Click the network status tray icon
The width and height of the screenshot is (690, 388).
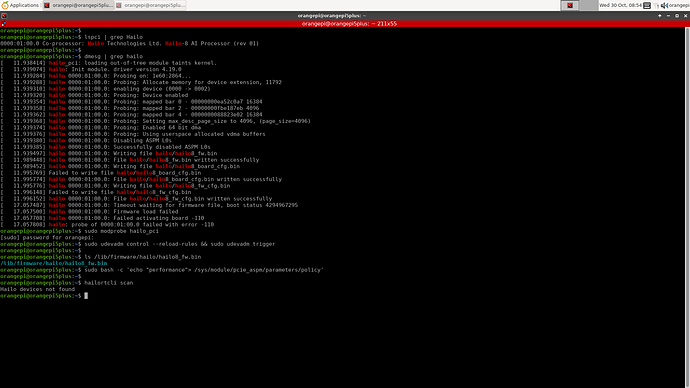click(x=656, y=5)
